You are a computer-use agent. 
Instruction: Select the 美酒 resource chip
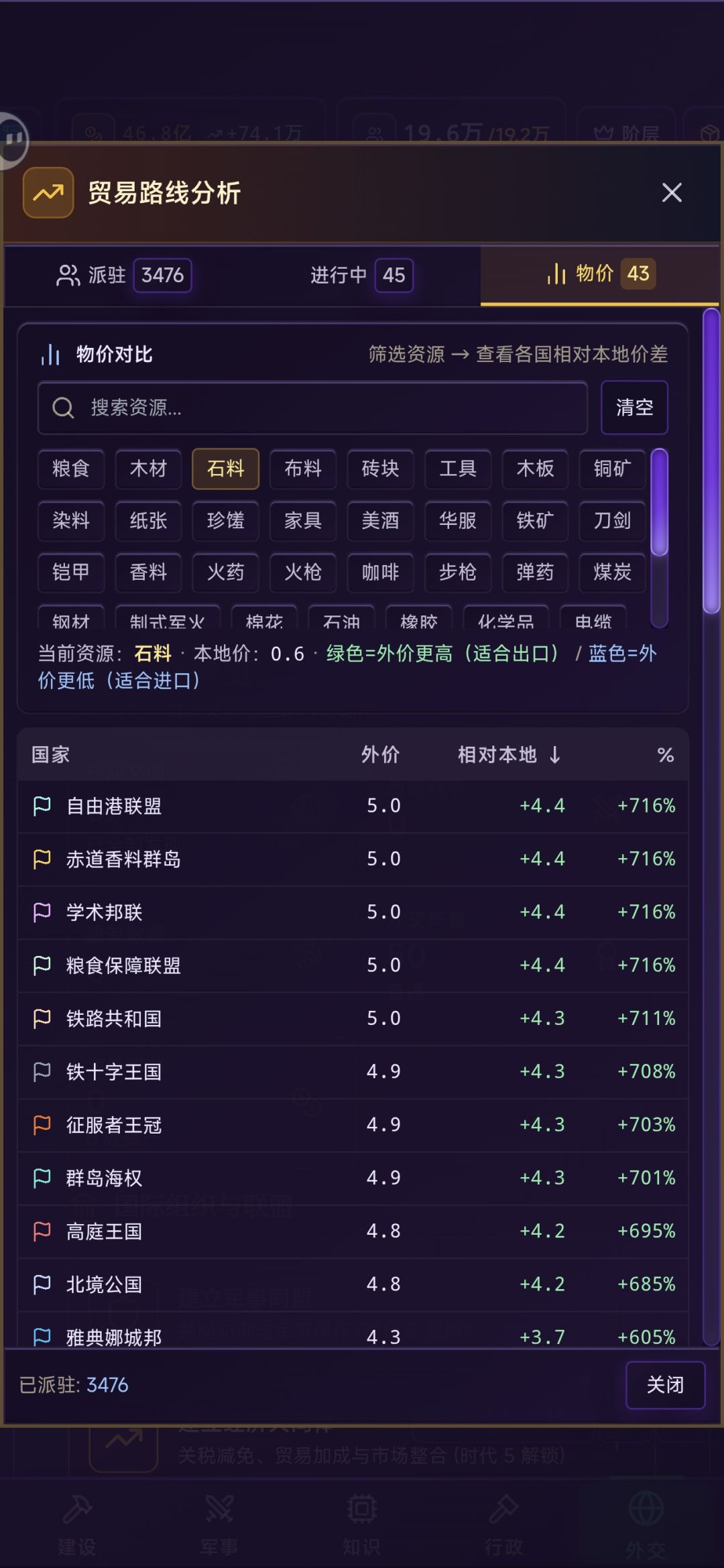[380, 521]
